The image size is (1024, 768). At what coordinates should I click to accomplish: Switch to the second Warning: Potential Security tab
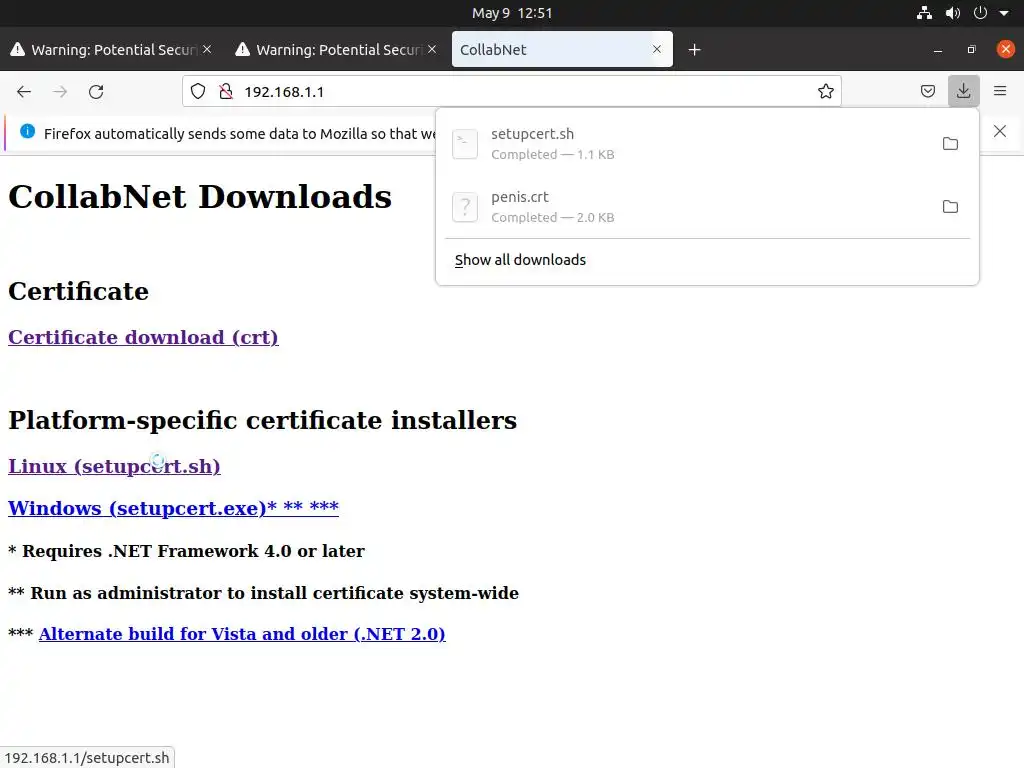point(336,50)
